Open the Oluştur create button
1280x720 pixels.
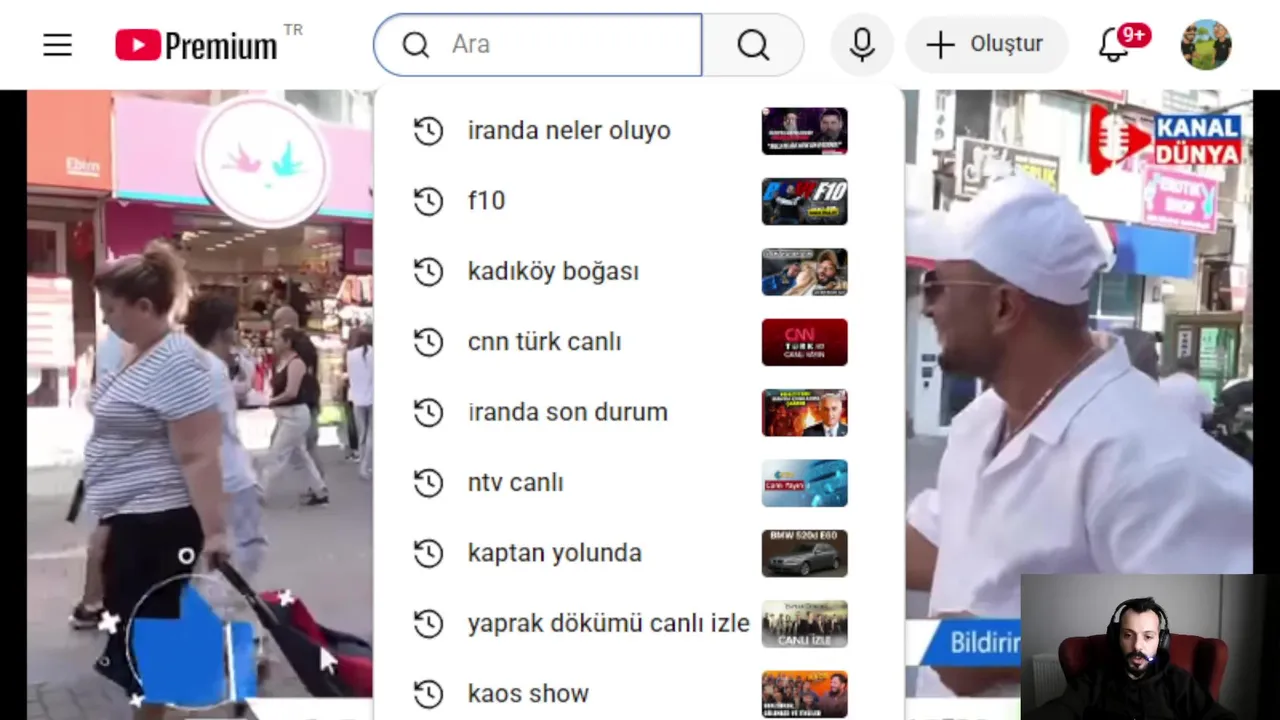click(x=986, y=45)
